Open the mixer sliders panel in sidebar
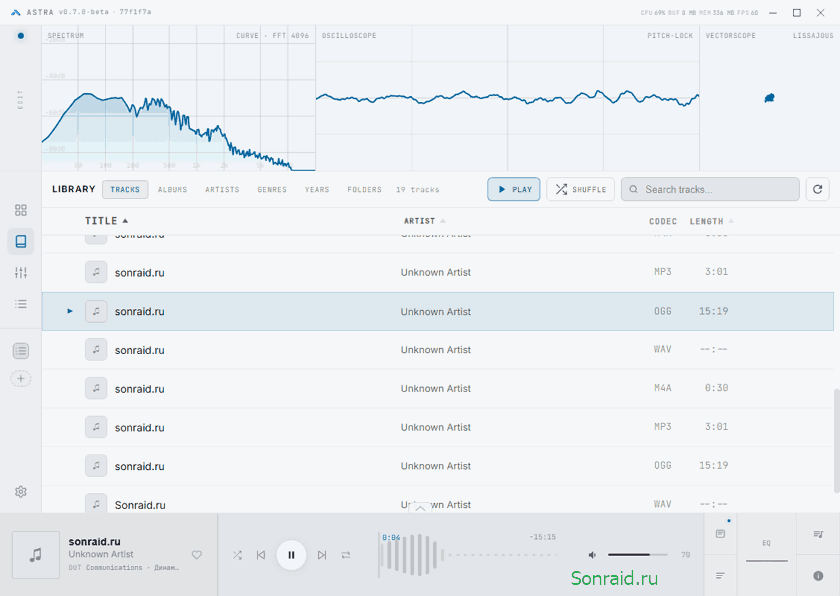The image size is (840, 596). click(21, 273)
